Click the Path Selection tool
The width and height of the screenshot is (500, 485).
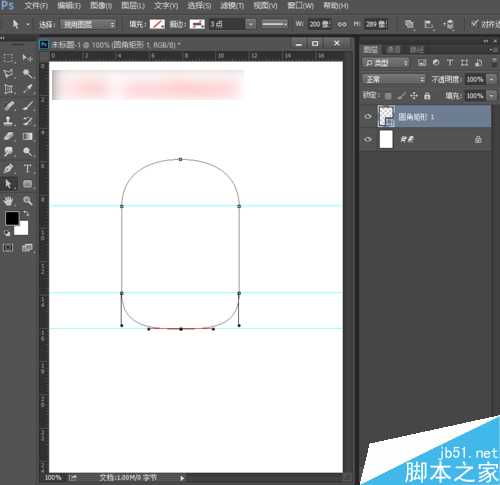(8, 184)
